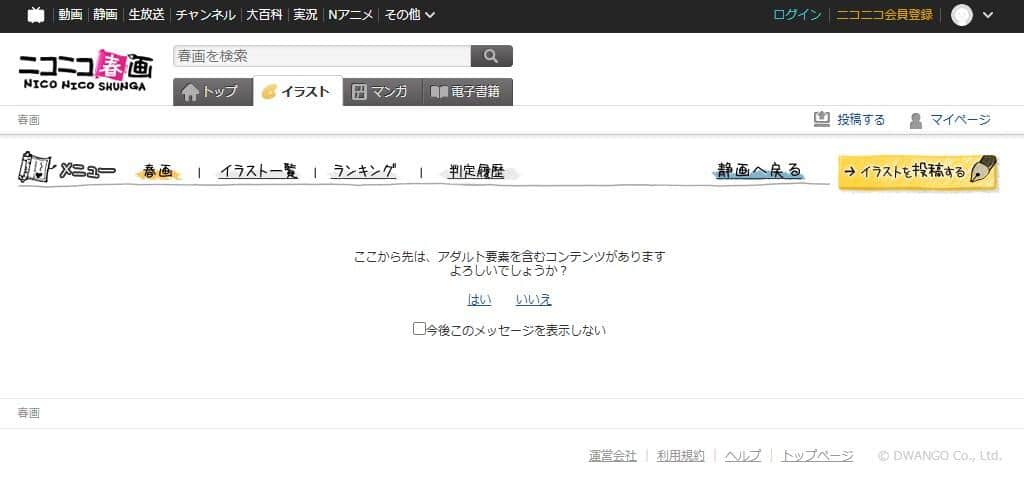Open 大百科 in the top bar
This screenshot has width=1024, height=481.
[264, 15]
